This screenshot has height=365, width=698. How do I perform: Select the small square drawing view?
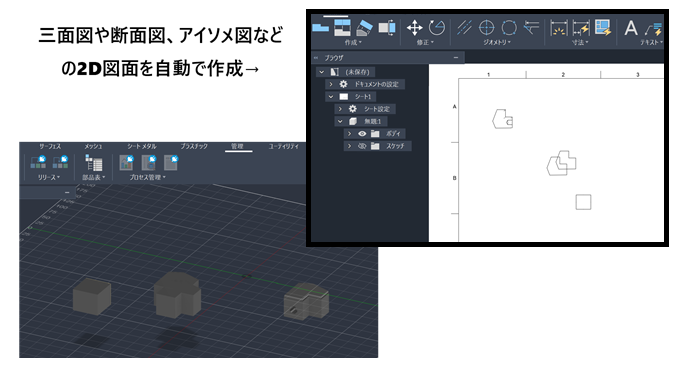point(583,202)
